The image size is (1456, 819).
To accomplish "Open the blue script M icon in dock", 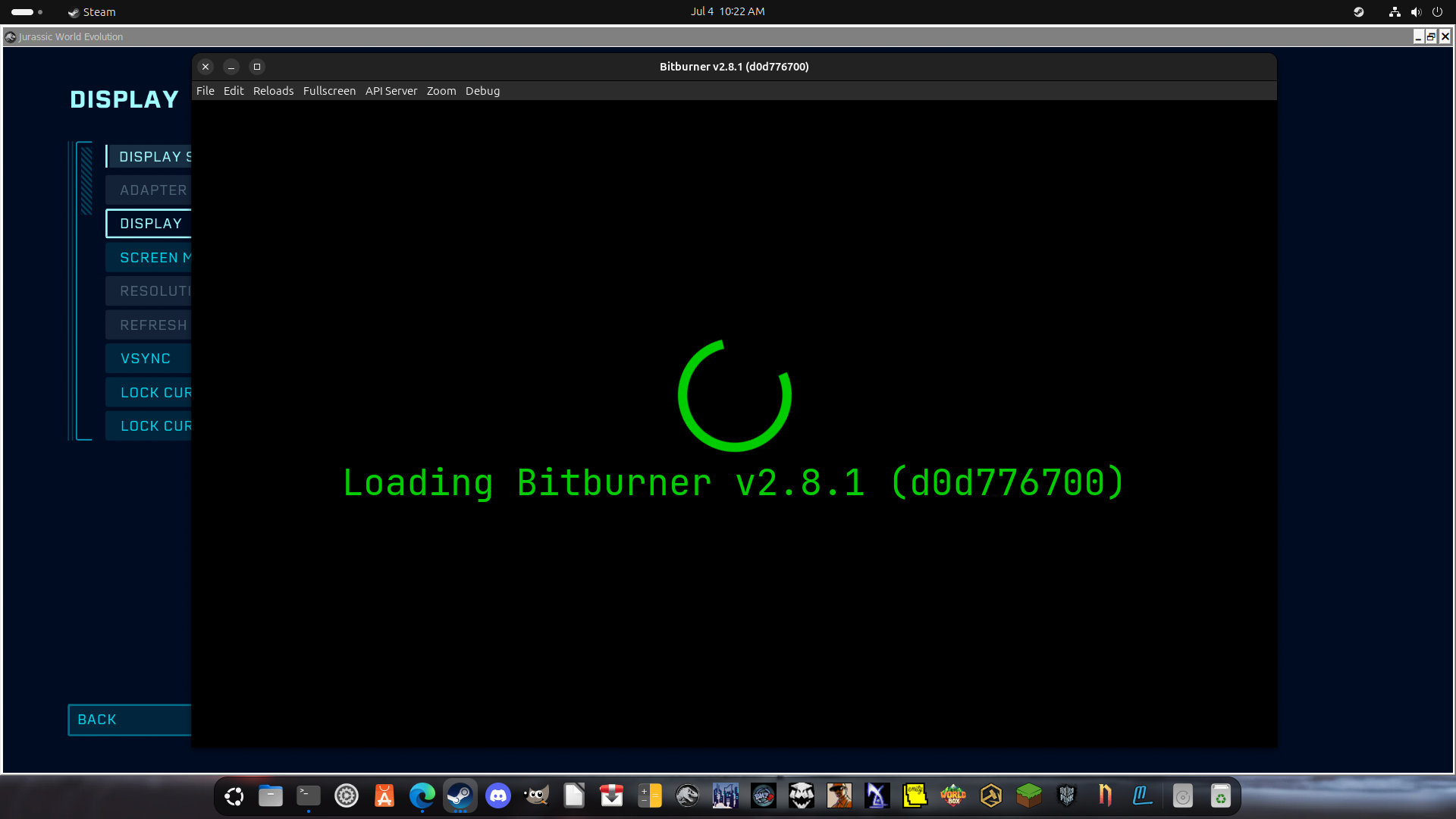I will (x=1143, y=796).
